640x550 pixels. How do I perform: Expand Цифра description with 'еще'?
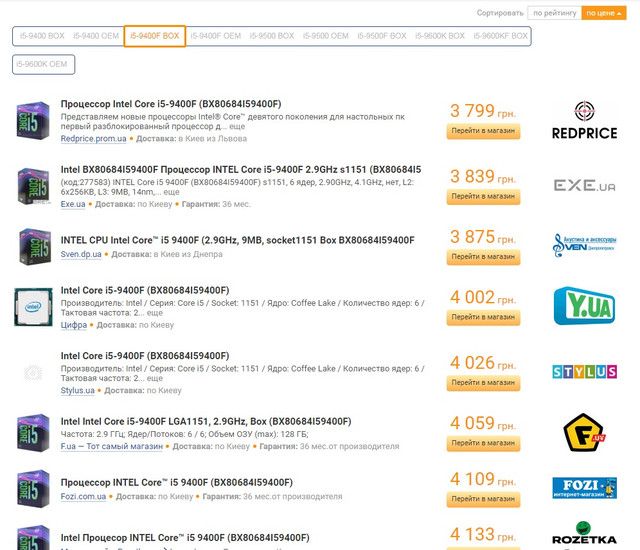[x=154, y=313]
